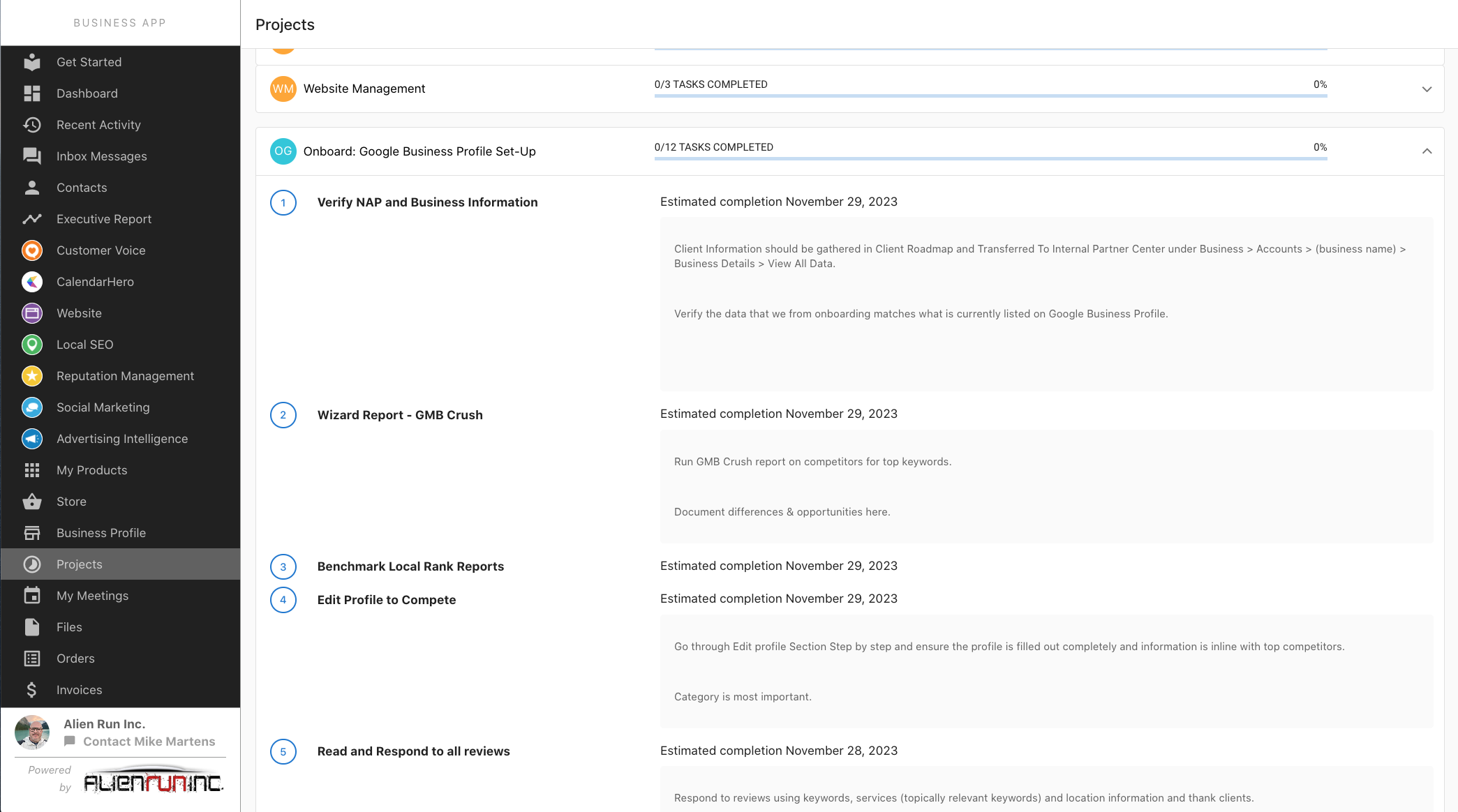Open Reputation Management star icon
The image size is (1458, 812).
(x=32, y=376)
